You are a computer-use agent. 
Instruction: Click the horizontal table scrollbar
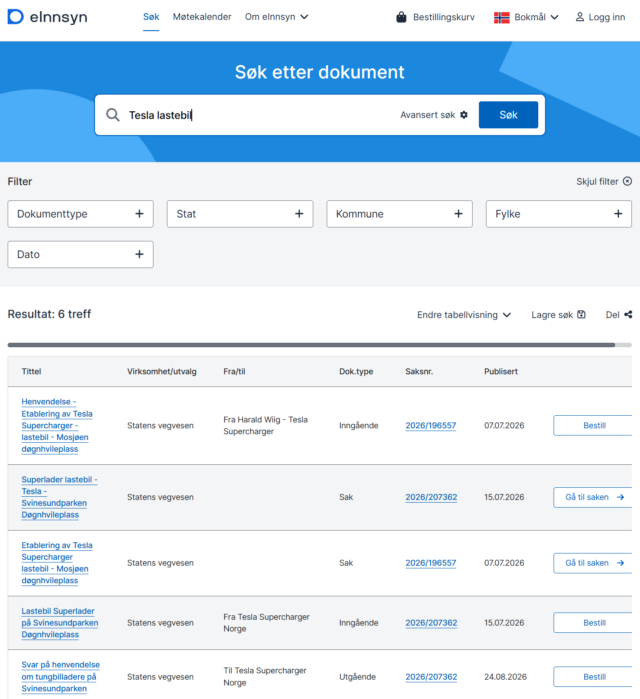point(312,345)
